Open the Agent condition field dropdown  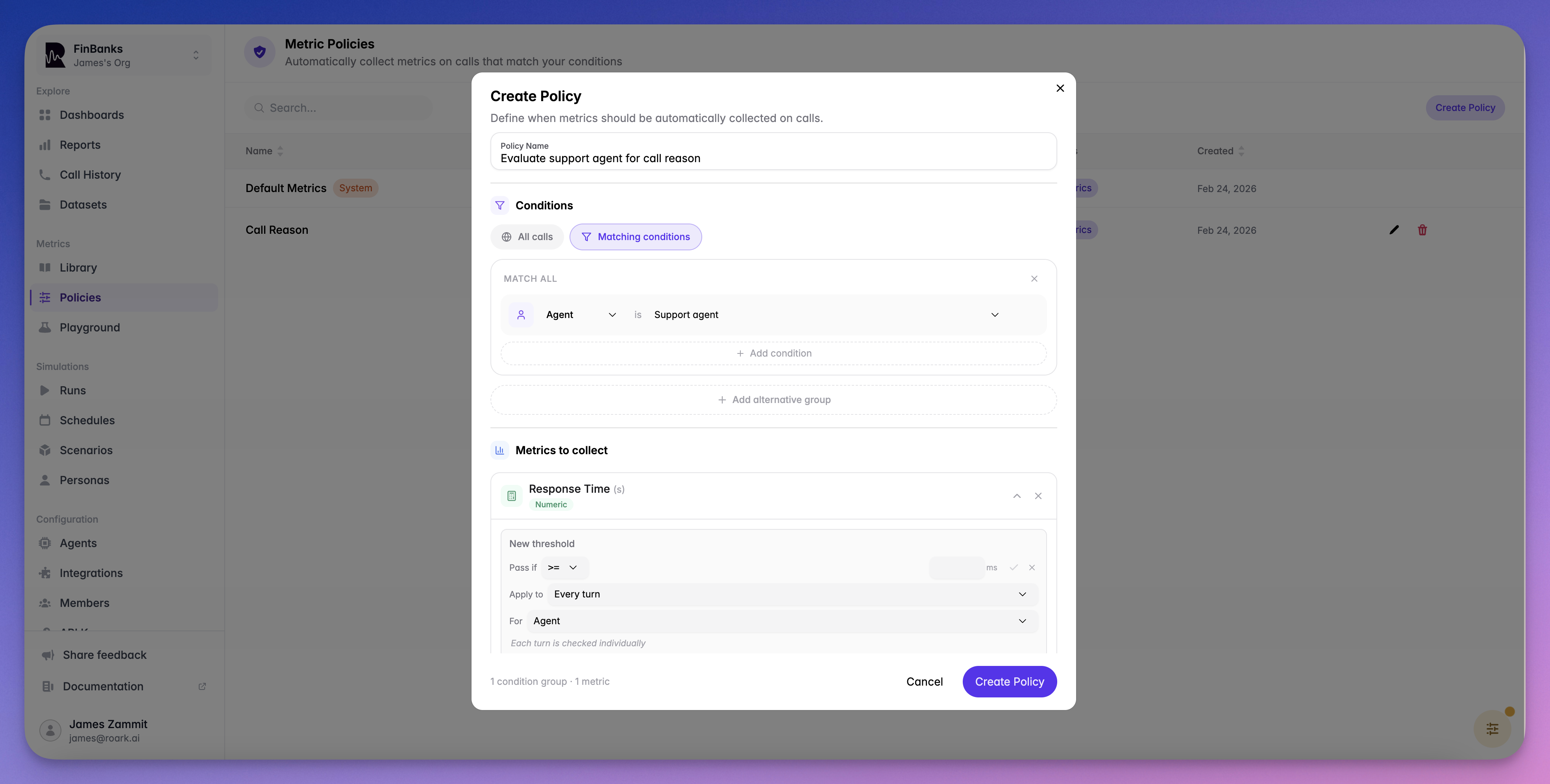[580, 315]
